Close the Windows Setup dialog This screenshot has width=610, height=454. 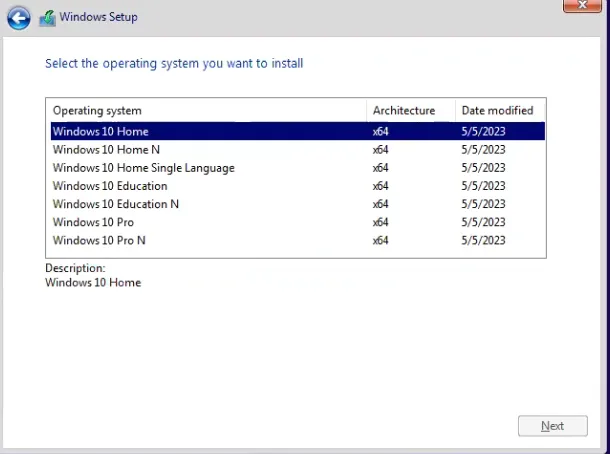[x=582, y=5]
